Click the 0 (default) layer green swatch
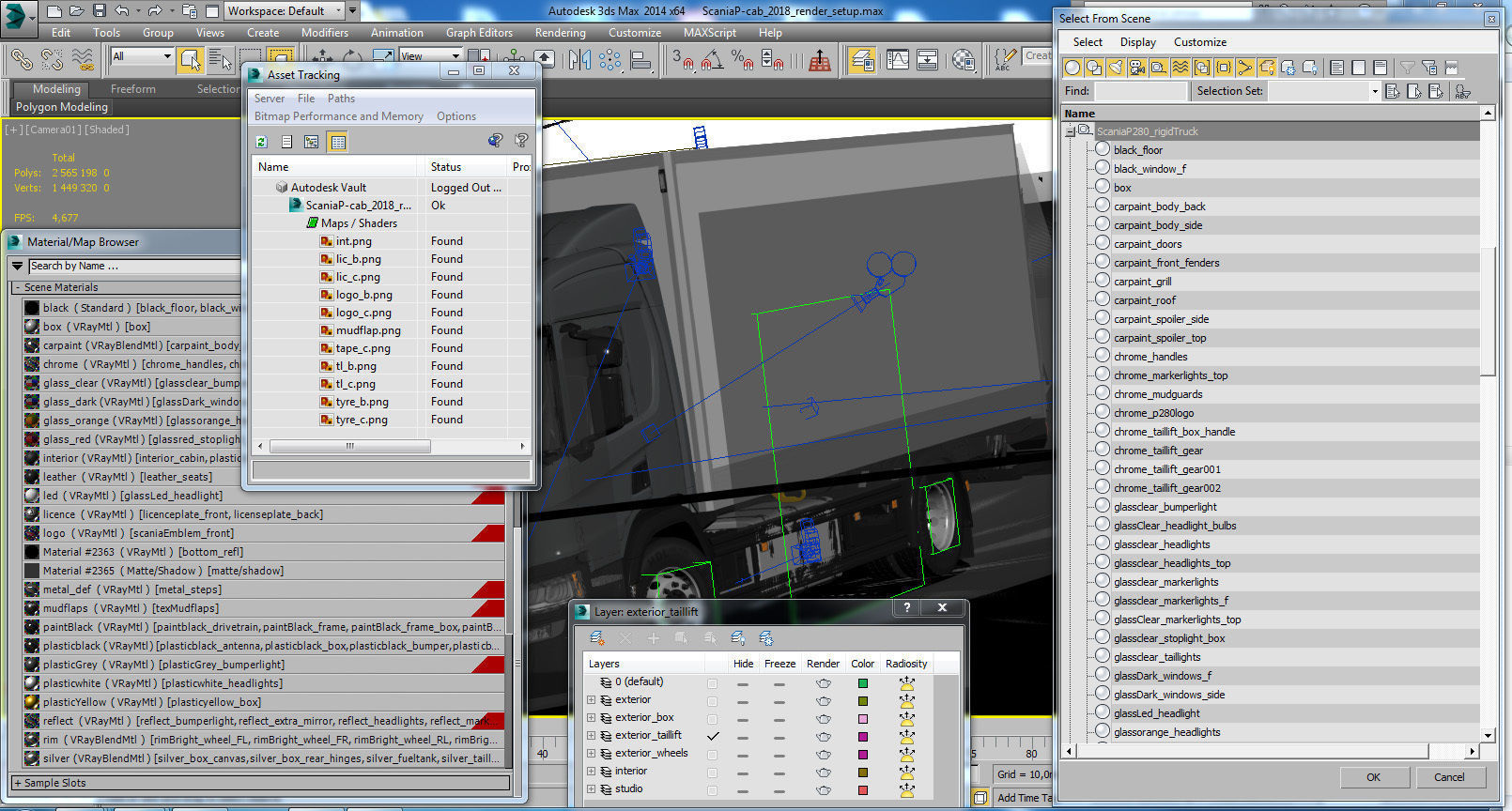 862,683
